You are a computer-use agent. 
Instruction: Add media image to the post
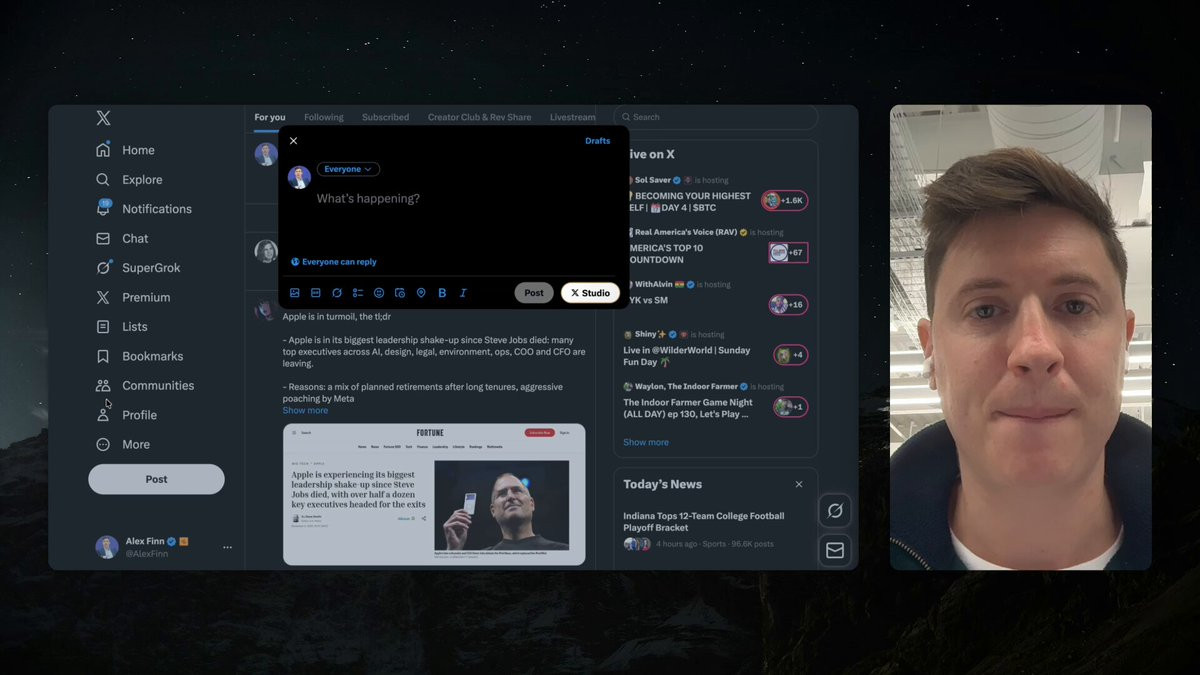point(295,293)
